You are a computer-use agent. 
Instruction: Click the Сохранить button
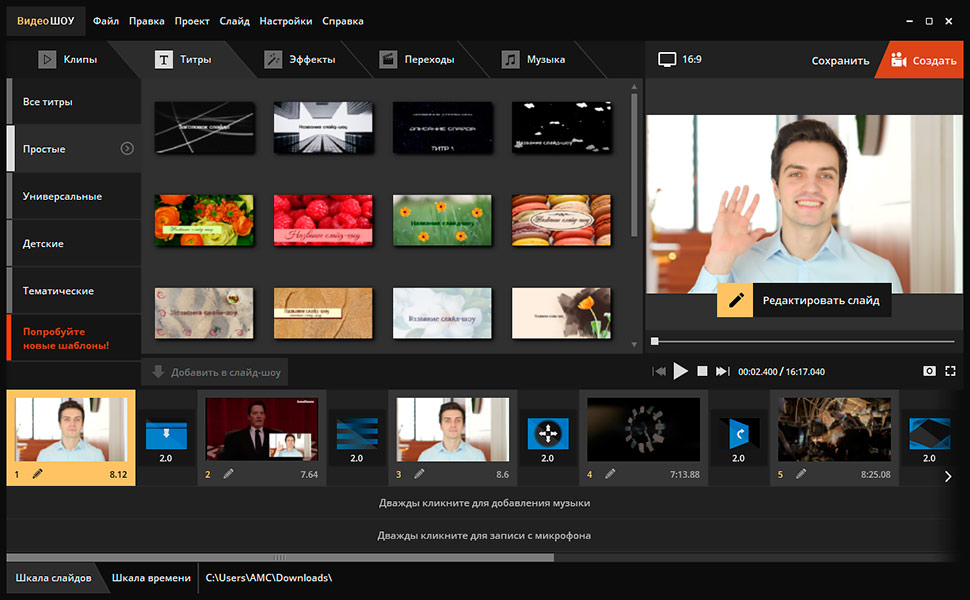point(840,61)
